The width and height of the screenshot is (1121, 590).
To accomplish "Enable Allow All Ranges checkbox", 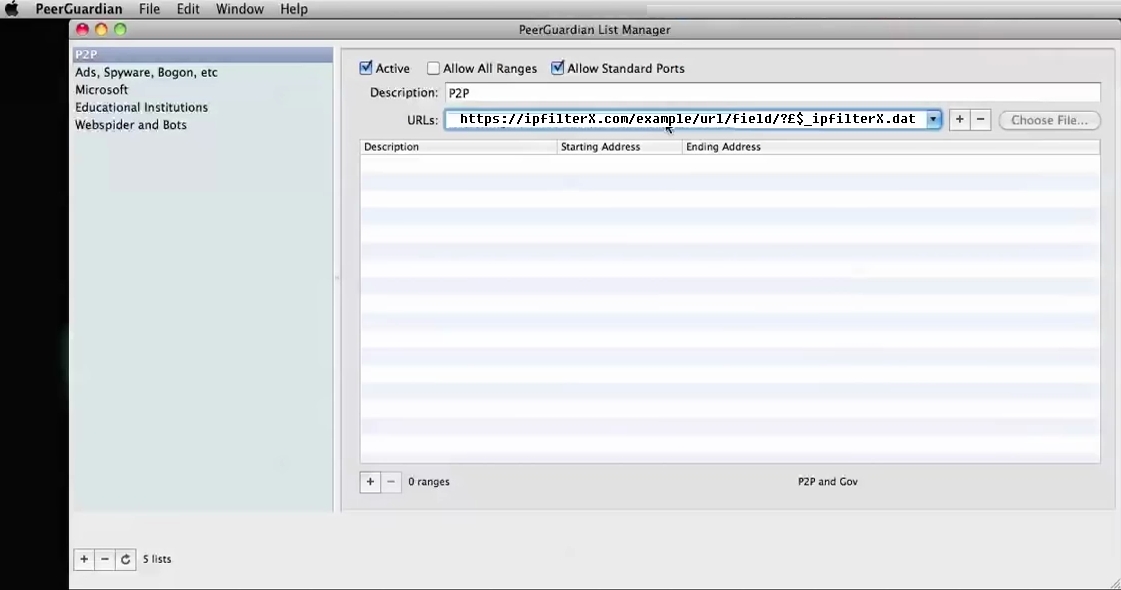I will (x=433, y=68).
